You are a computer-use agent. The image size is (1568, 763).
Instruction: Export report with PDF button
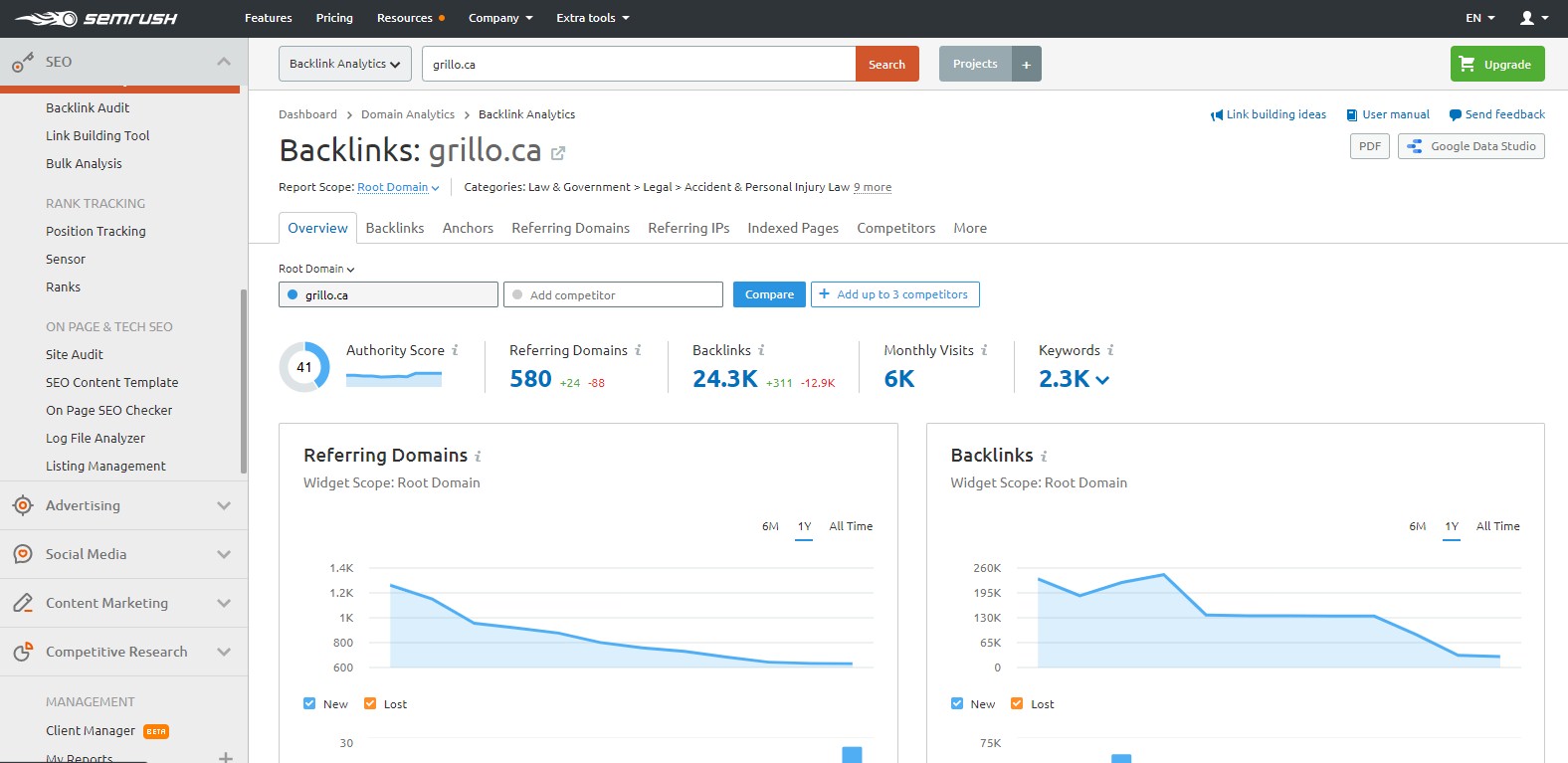pos(1370,146)
